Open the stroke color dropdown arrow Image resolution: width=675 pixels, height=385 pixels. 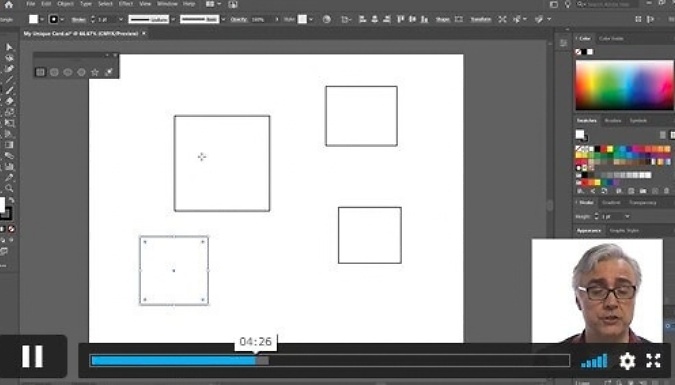62,19
